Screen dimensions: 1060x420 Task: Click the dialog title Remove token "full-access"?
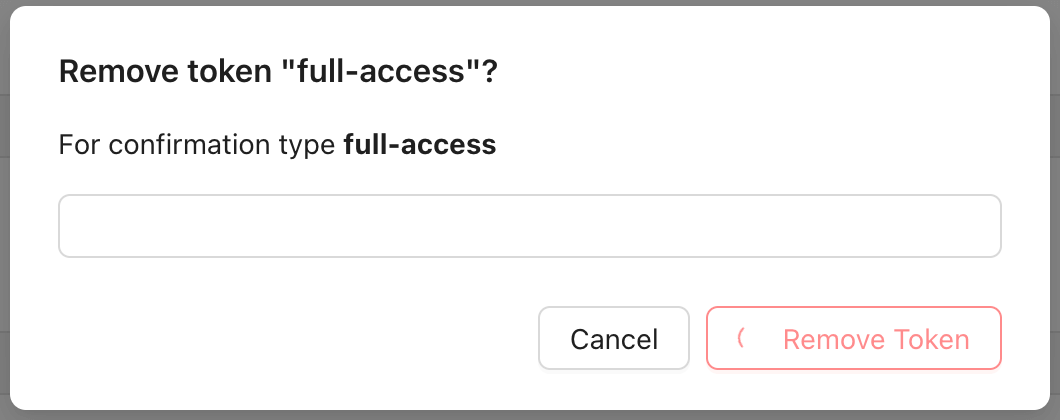pos(278,73)
